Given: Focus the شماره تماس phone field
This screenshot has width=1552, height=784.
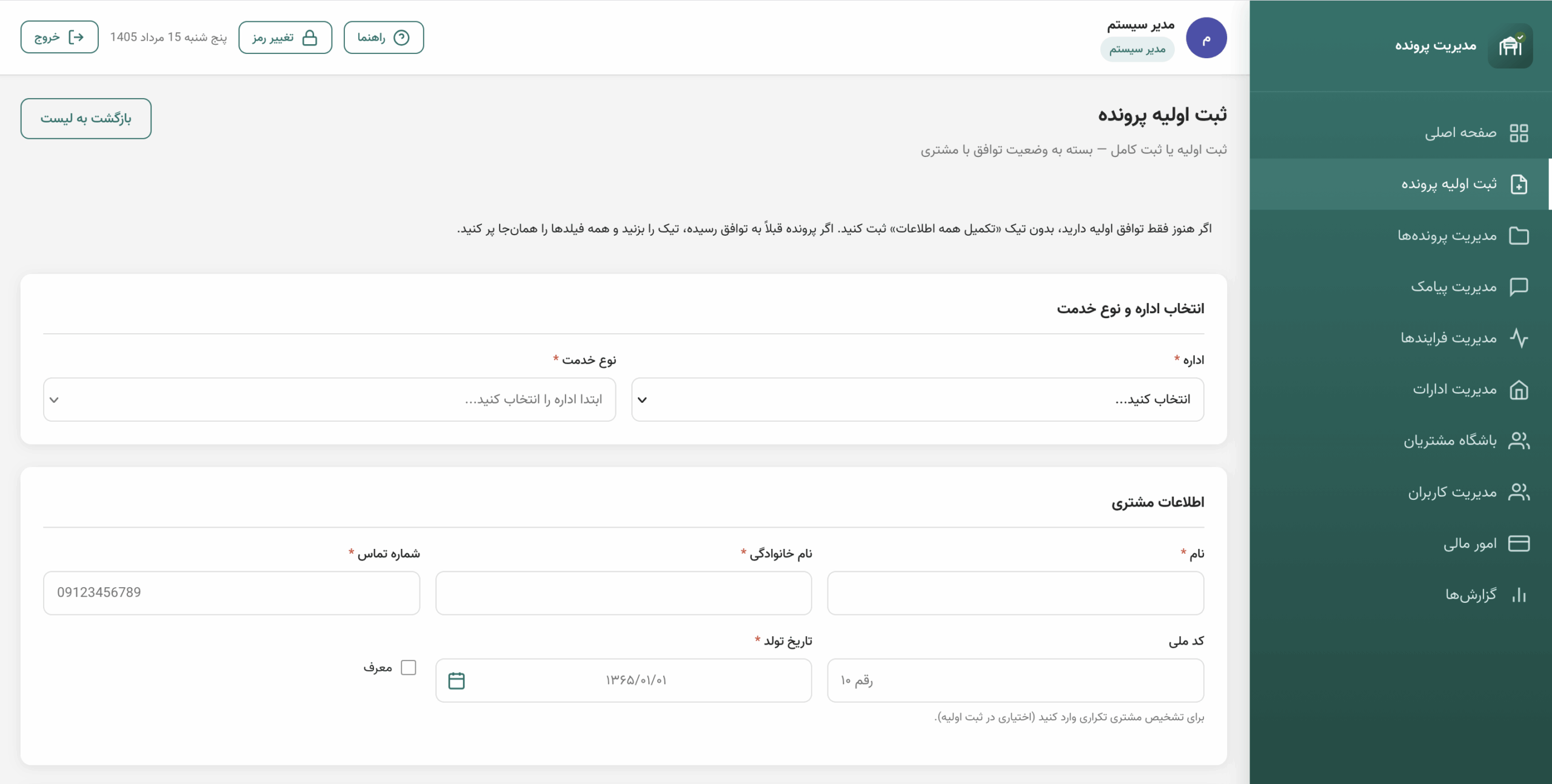Looking at the screenshot, I should coord(232,593).
